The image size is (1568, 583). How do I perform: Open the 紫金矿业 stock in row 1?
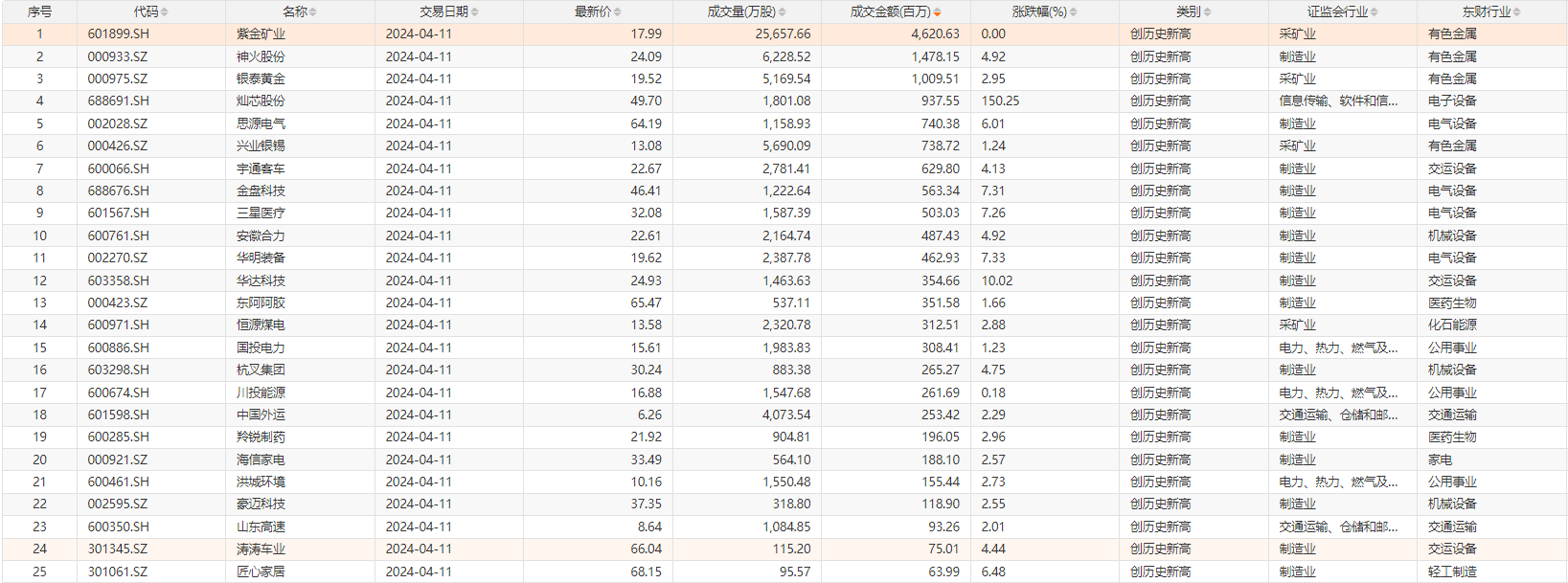tap(261, 34)
